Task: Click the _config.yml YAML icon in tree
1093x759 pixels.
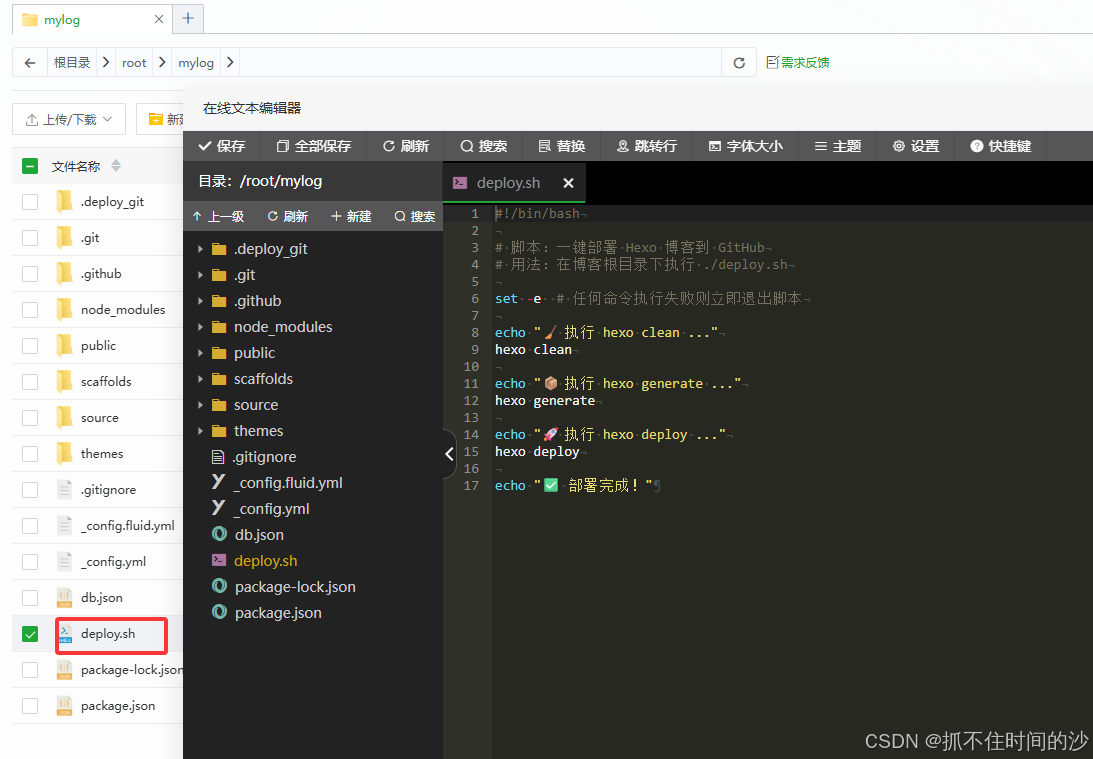Action: pyautogui.click(x=219, y=508)
